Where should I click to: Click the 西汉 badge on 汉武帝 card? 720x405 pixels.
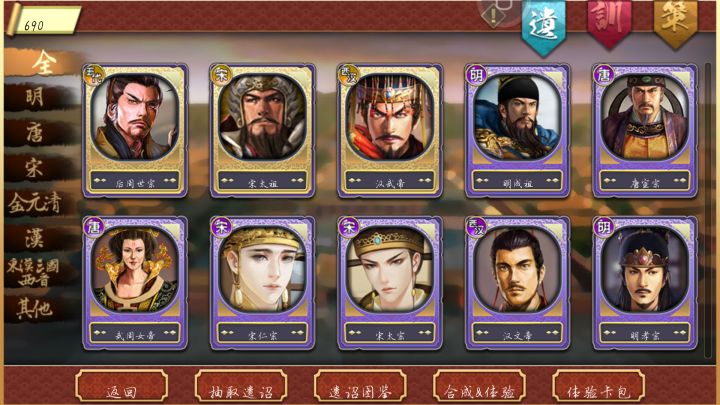coord(349,75)
